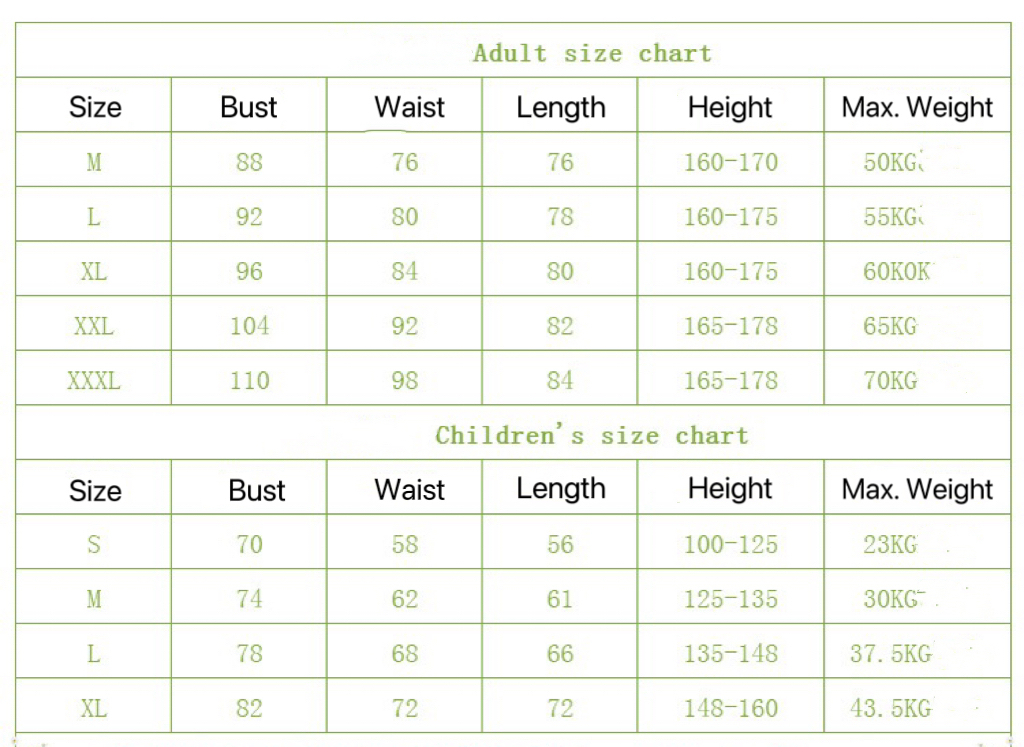Click the height range 100-125

(x=730, y=544)
